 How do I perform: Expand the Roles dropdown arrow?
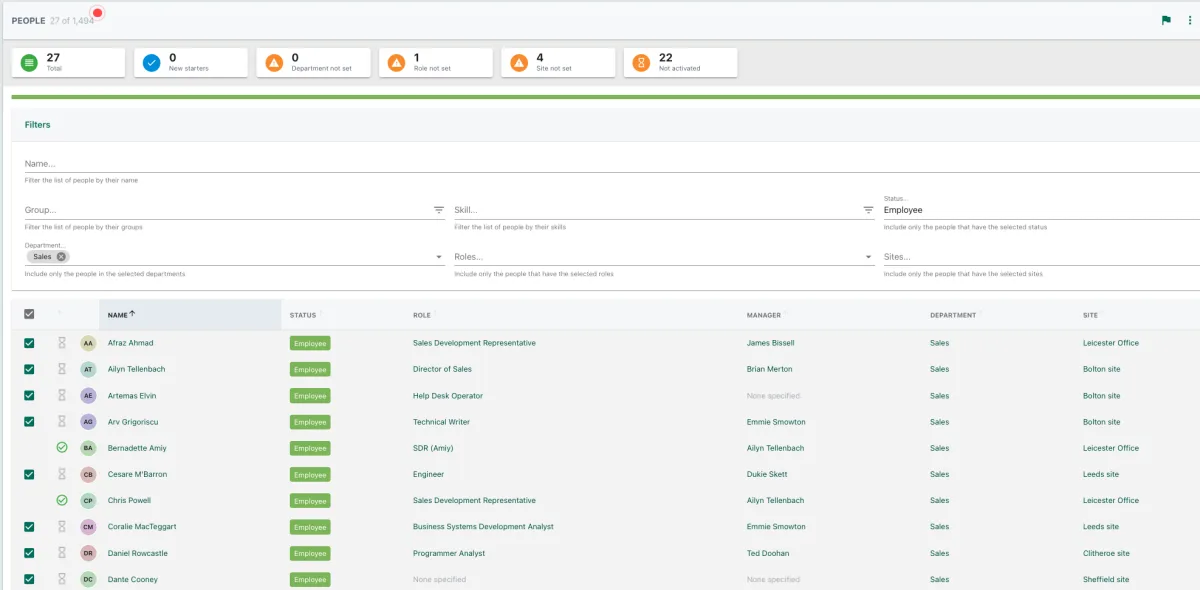[x=868, y=257]
